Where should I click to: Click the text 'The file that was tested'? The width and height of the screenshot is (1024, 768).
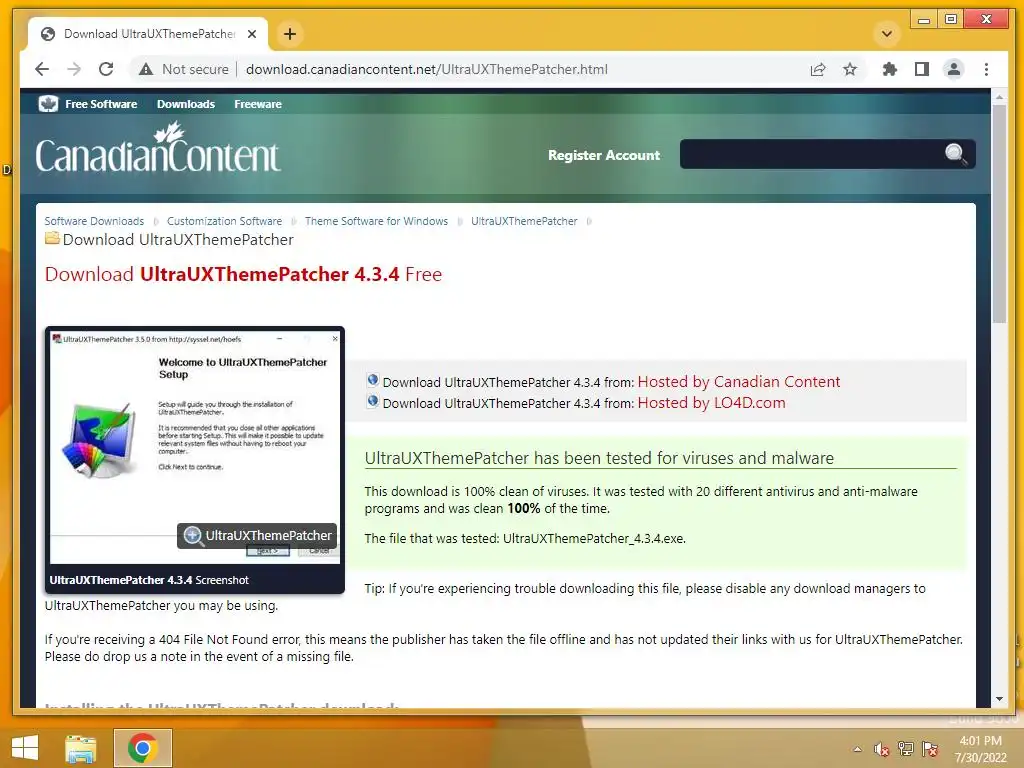pos(431,539)
